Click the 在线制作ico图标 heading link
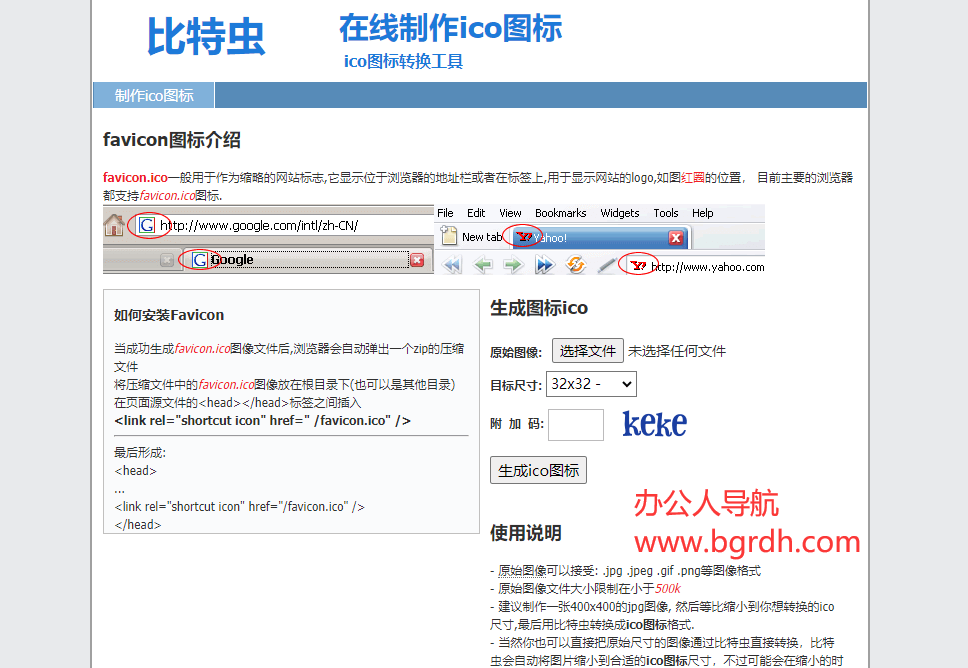Image resolution: width=968 pixels, height=668 pixels. pyautogui.click(x=450, y=28)
